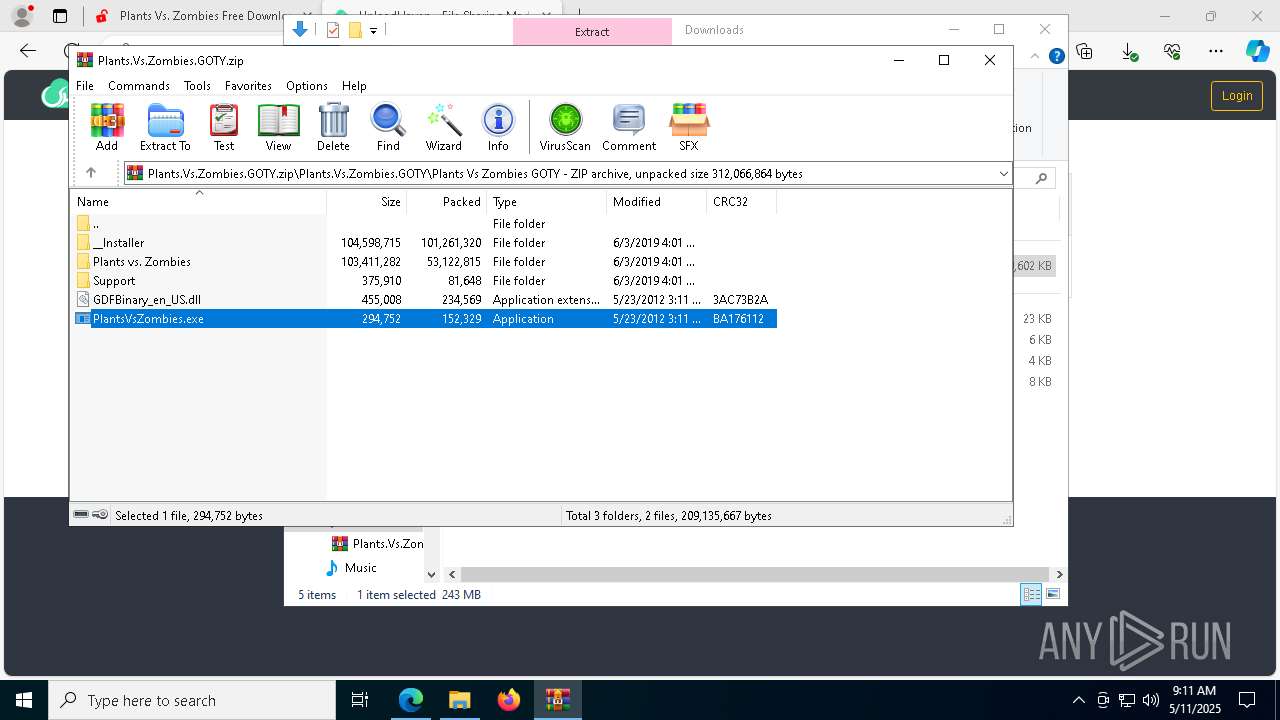
Task: Open browser settings ellipsis menu
Action: [1216, 51]
